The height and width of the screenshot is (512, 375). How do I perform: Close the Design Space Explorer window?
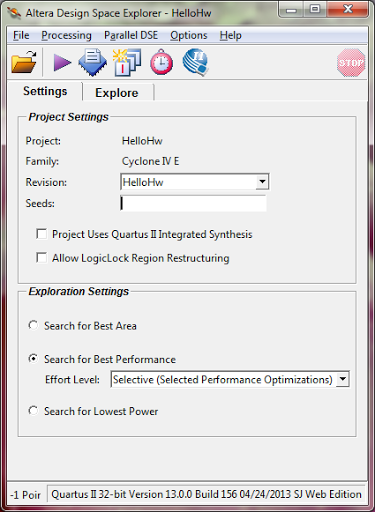[x=348, y=10]
